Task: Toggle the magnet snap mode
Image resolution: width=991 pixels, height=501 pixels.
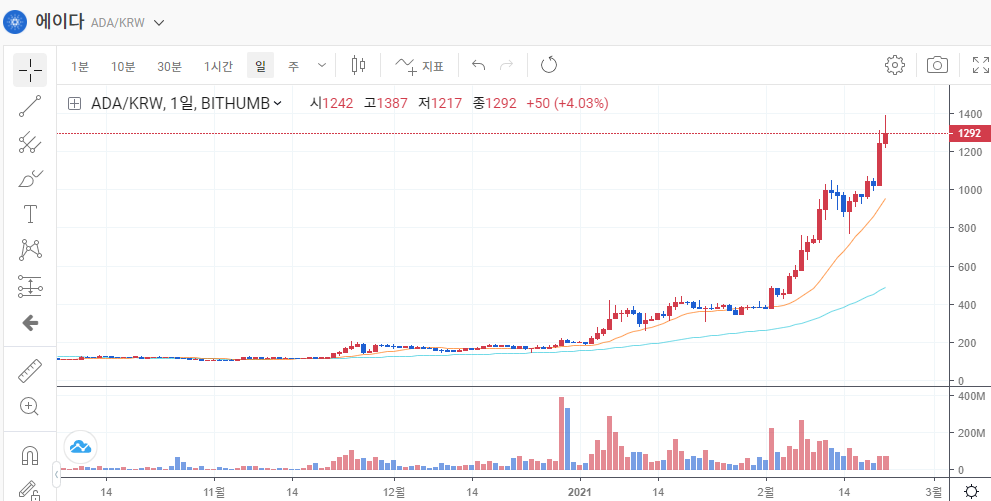Action: [x=30, y=455]
